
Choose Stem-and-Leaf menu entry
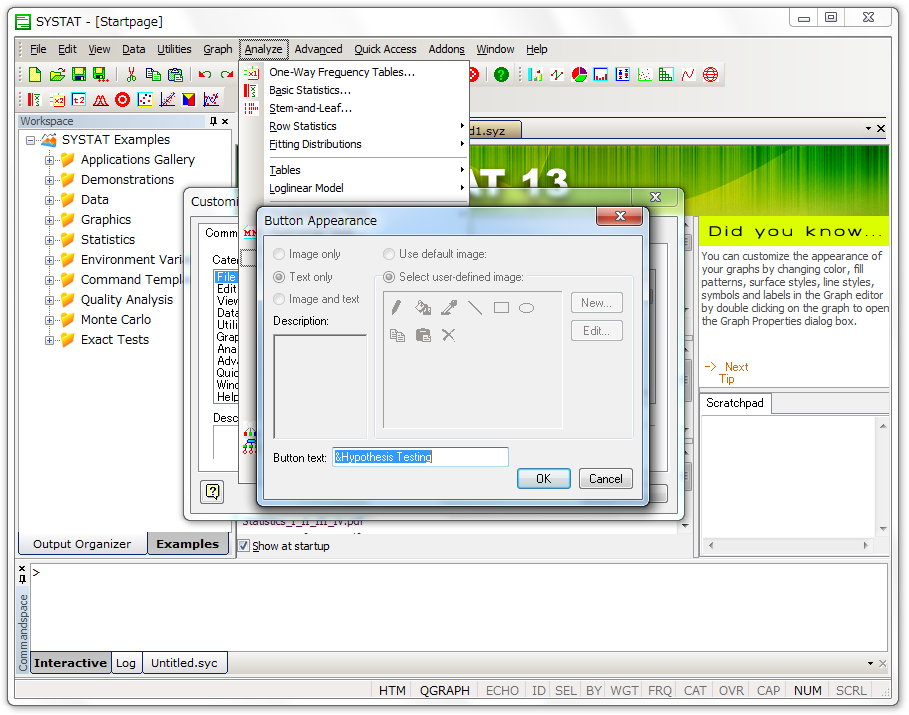coord(354,108)
